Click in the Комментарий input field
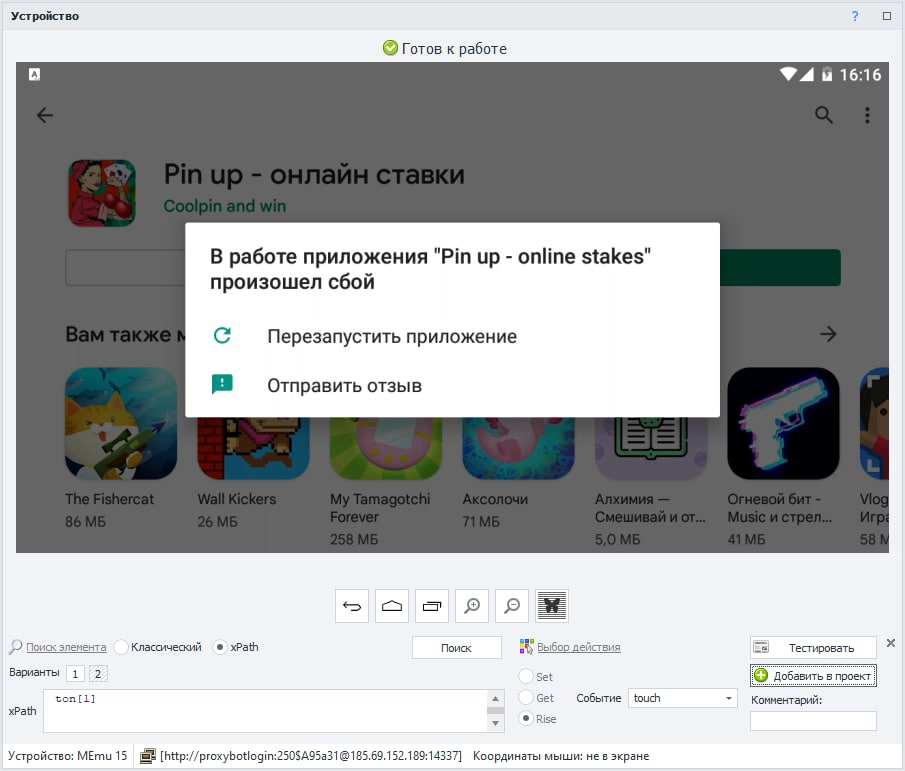The width and height of the screenshot is (905, 771). coord(813,721)
